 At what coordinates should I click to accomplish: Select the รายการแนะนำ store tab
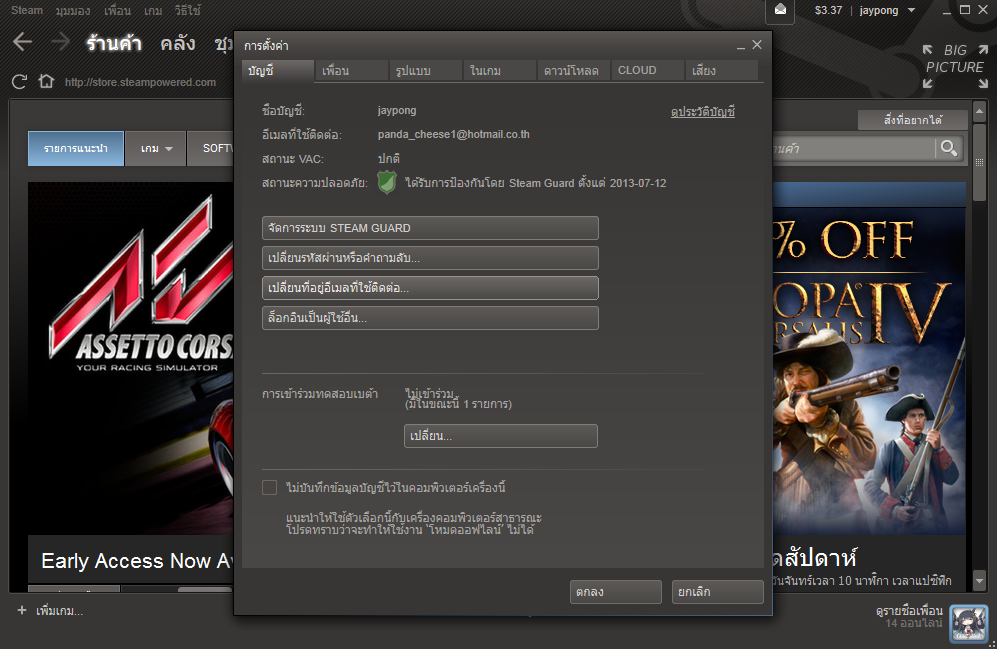pos(76,148)
